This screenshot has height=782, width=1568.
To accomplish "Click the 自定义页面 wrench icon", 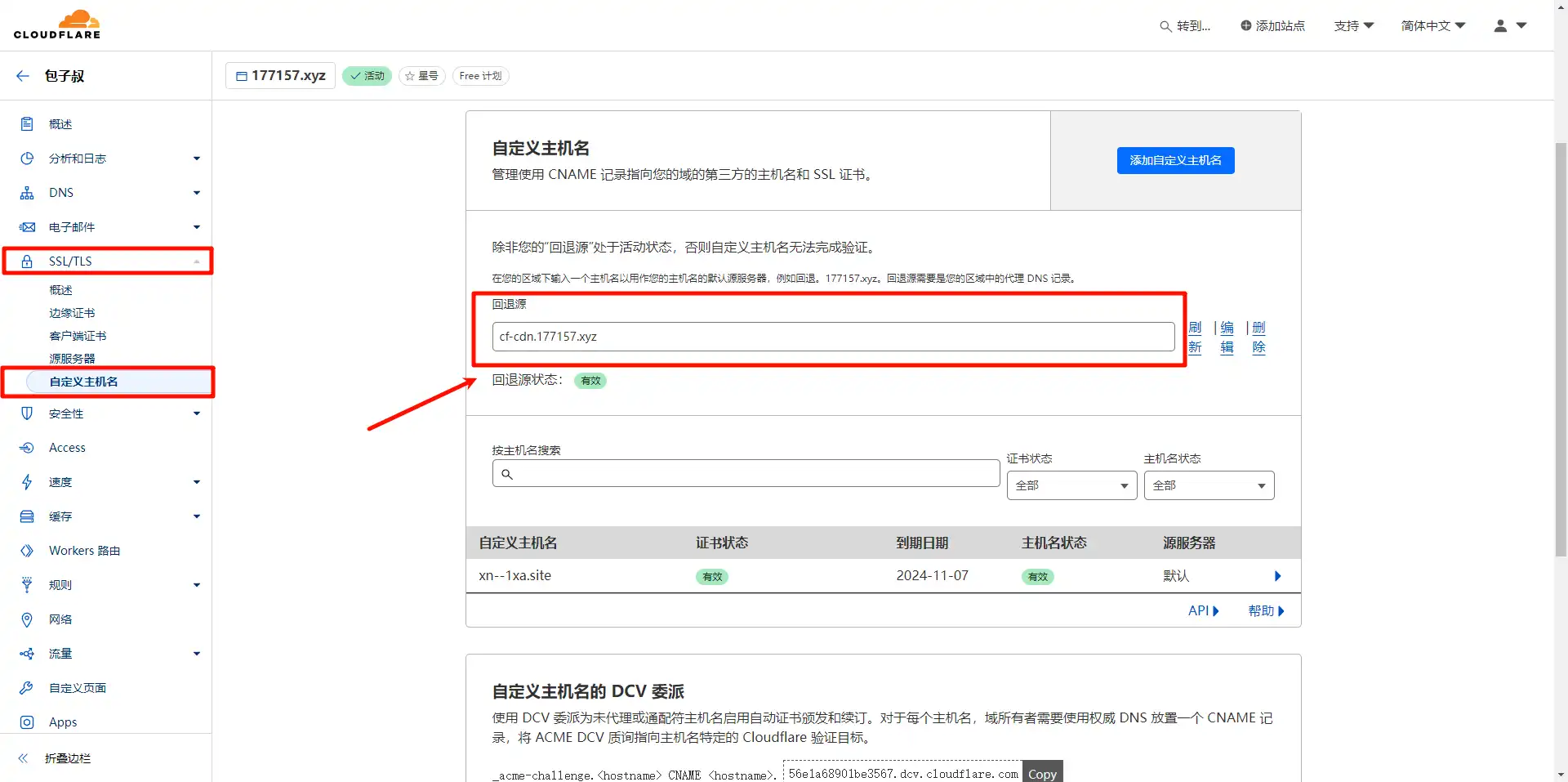I will click(27, 688).
